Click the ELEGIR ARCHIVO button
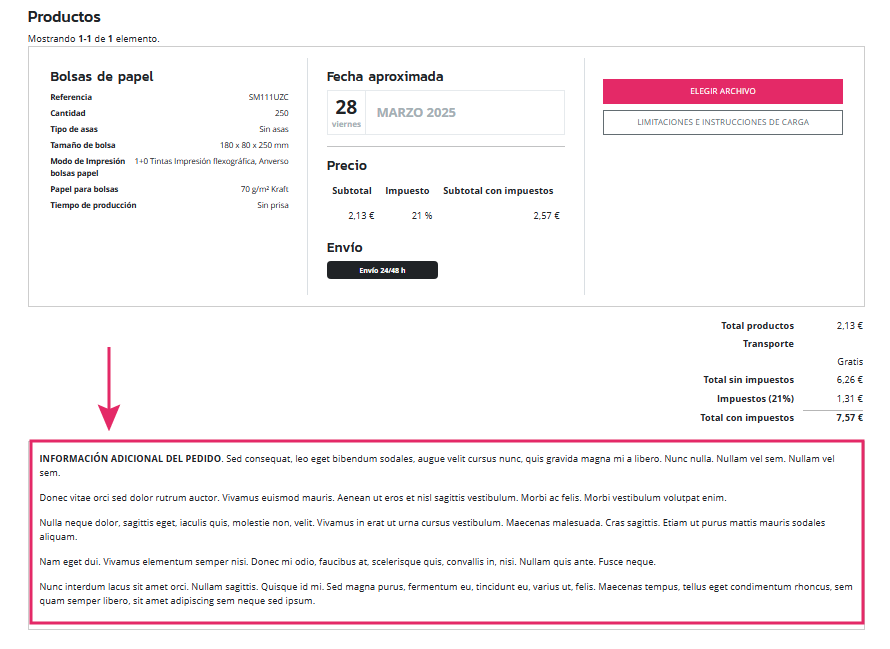Viewport: 890px width, 649px height. point(722,91)
